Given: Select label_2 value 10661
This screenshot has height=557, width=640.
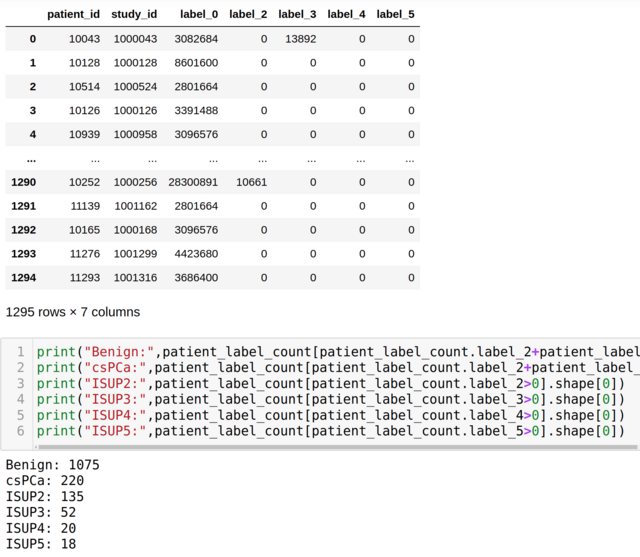Looking at the screenshot, I should pyautogui.click(x=252, y=182).
